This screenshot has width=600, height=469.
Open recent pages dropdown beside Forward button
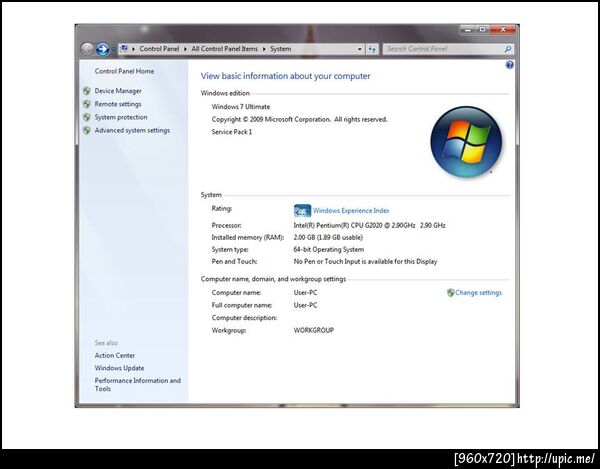click(114, 49)
